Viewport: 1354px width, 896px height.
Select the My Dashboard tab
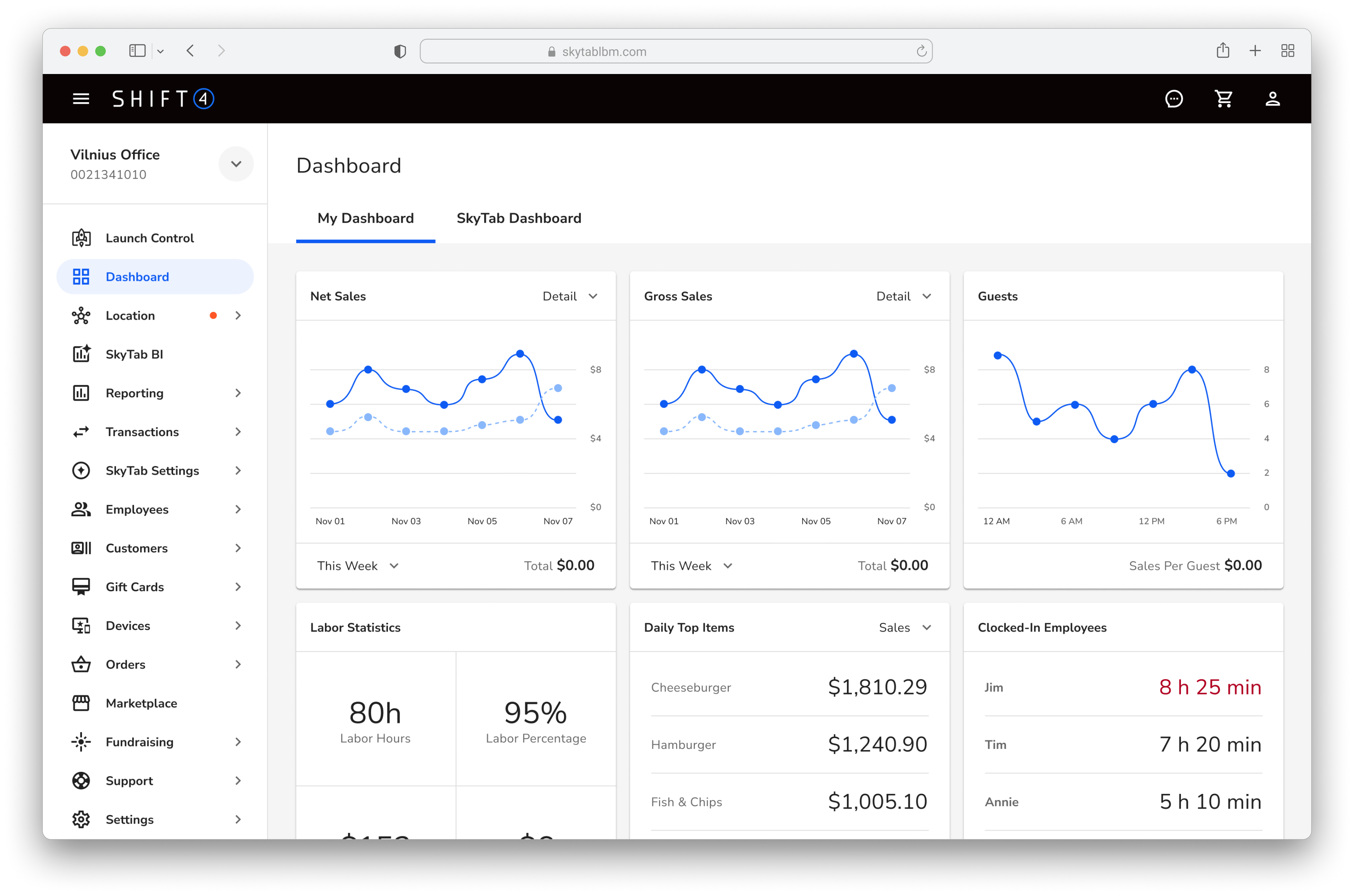click(365, 218)
